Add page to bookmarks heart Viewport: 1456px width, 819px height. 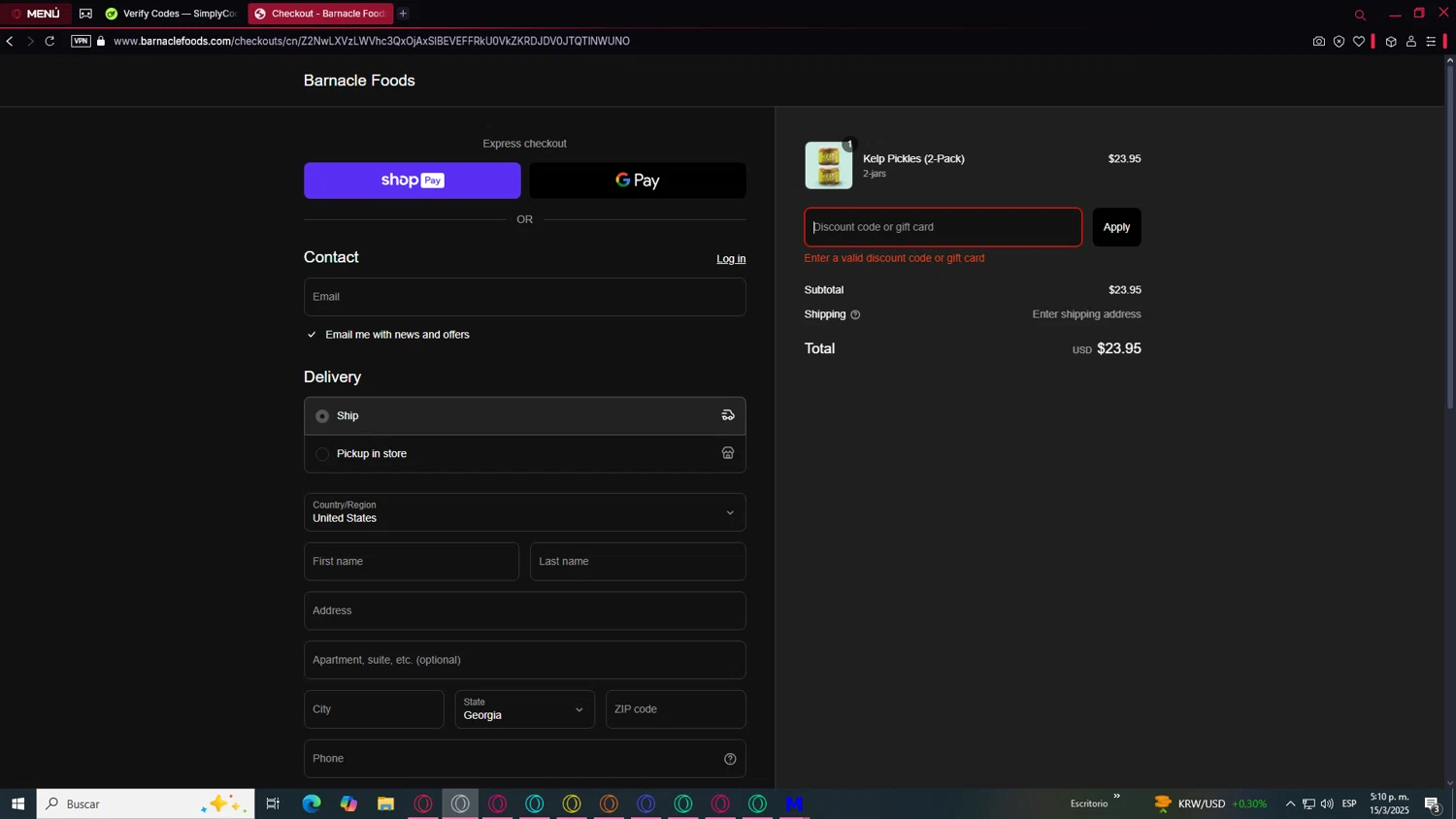click(1359, 41)
